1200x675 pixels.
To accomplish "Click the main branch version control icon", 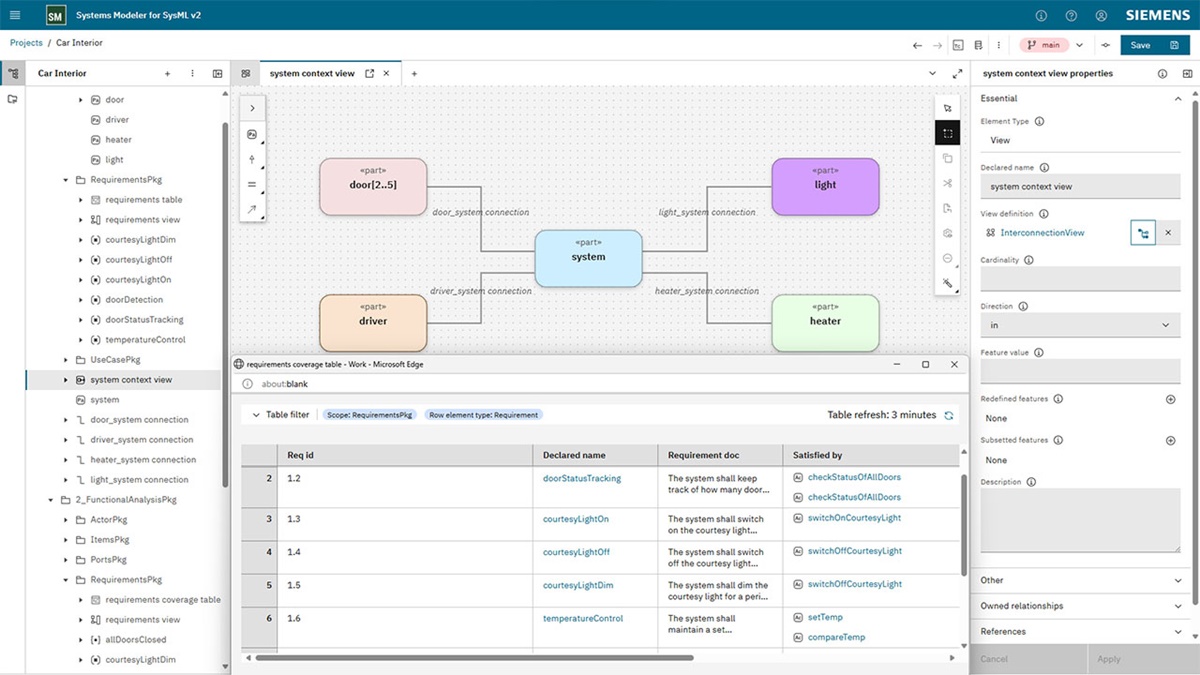I will click(1031, 44).
